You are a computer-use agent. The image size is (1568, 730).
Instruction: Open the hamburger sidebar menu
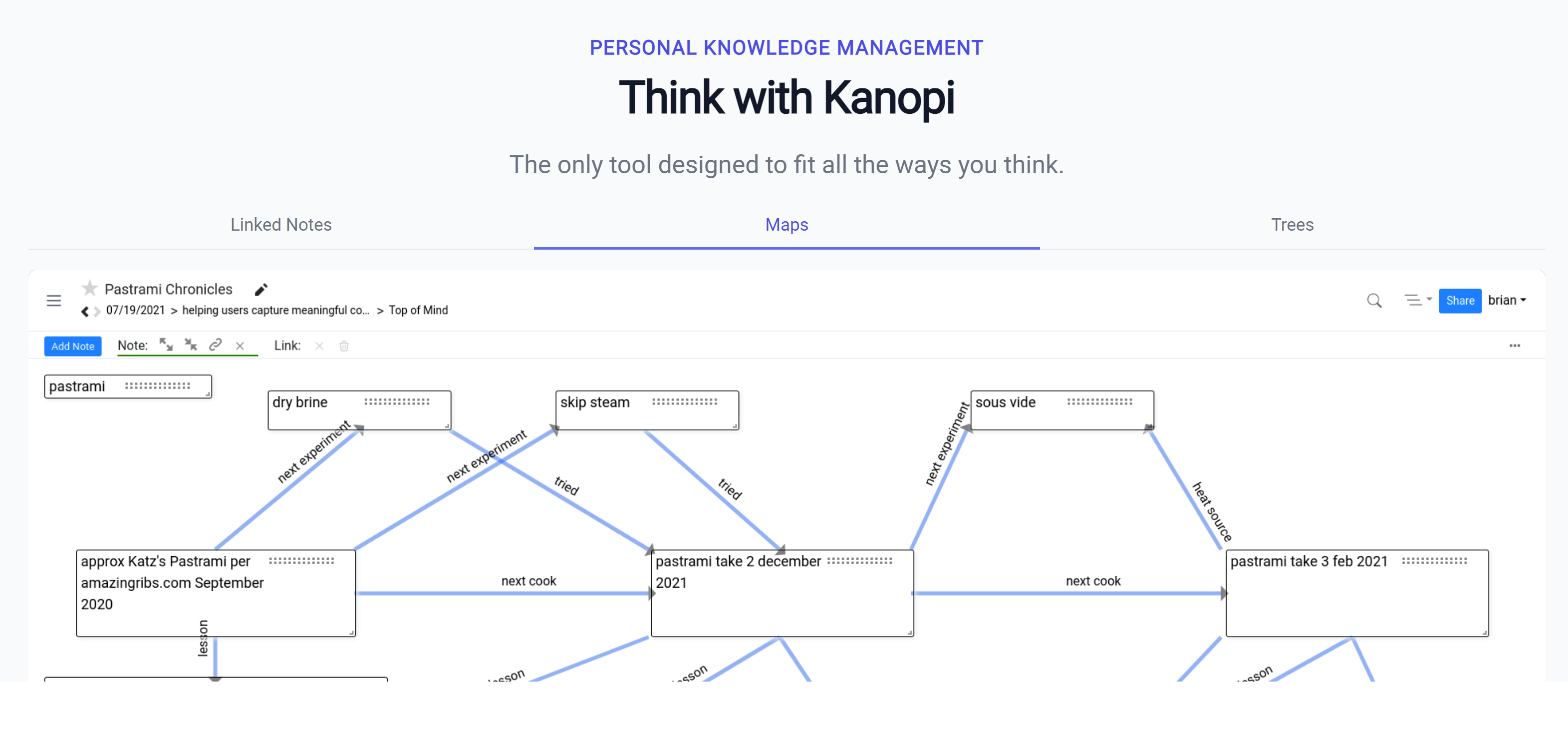click(53, 300)
